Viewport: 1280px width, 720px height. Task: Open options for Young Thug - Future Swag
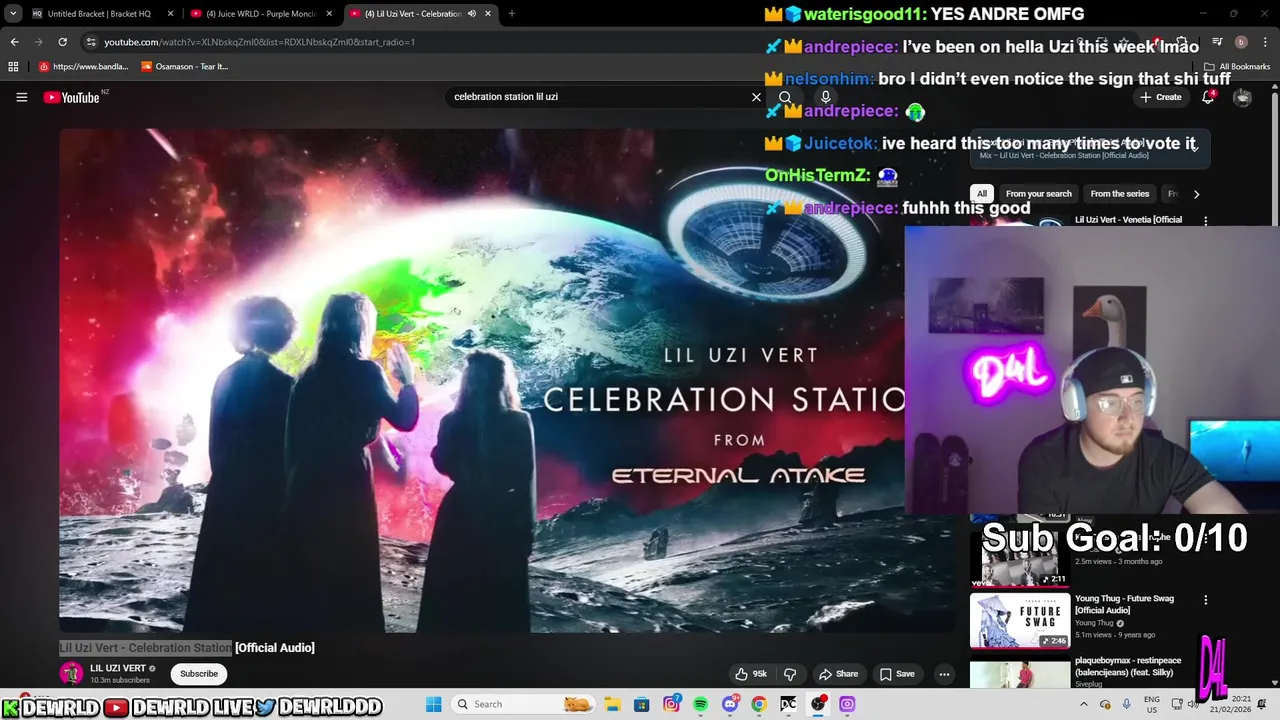click(x=1205, y=600)
